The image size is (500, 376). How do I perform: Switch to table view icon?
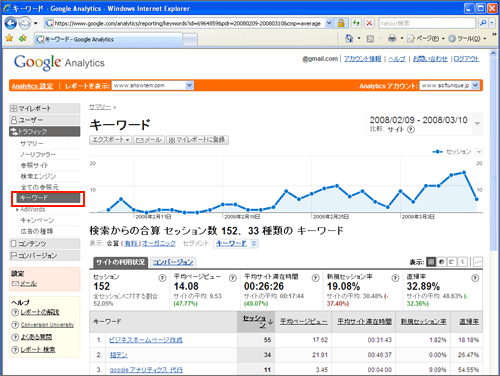coord(431,262)
